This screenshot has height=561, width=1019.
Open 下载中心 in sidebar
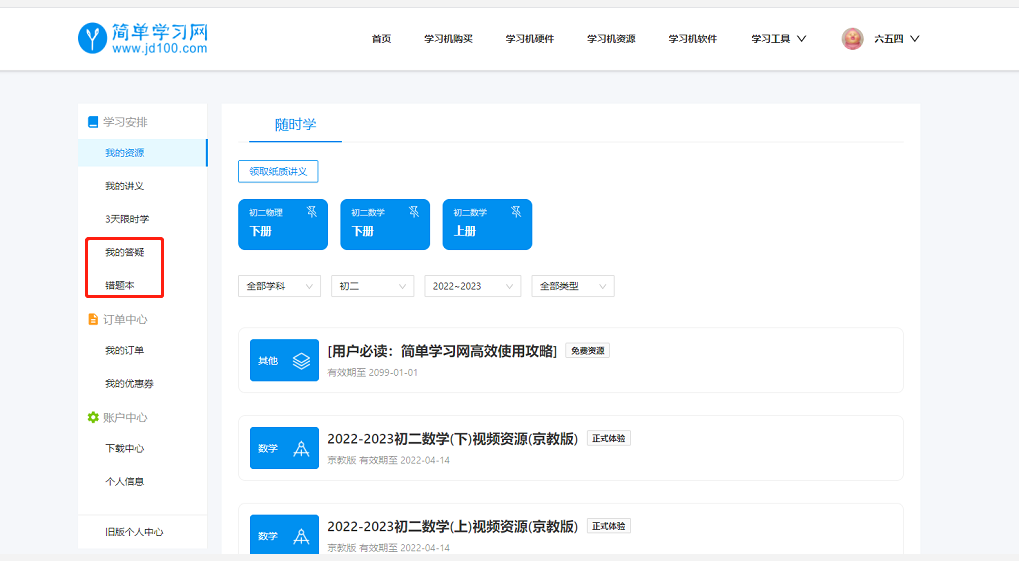(x=124, y=449)
